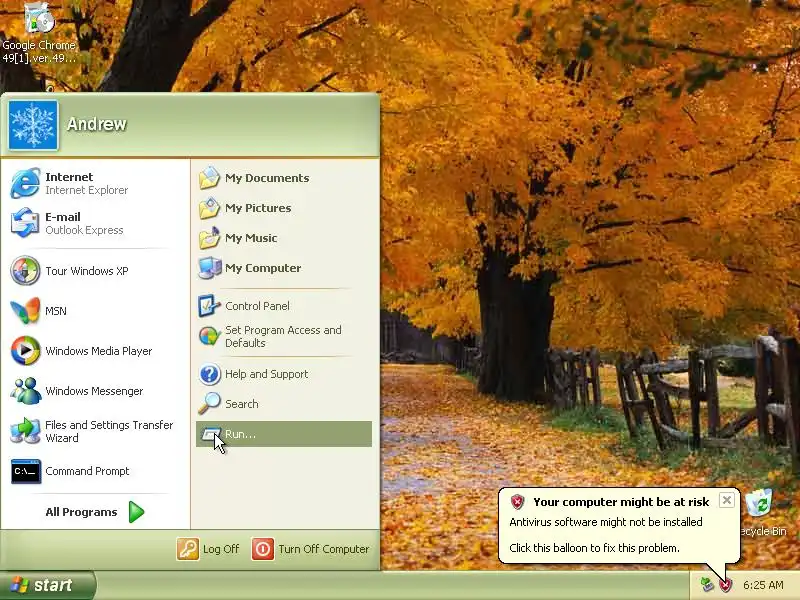
Task: Click the My Music folder icon
Action: pos(209,238)
